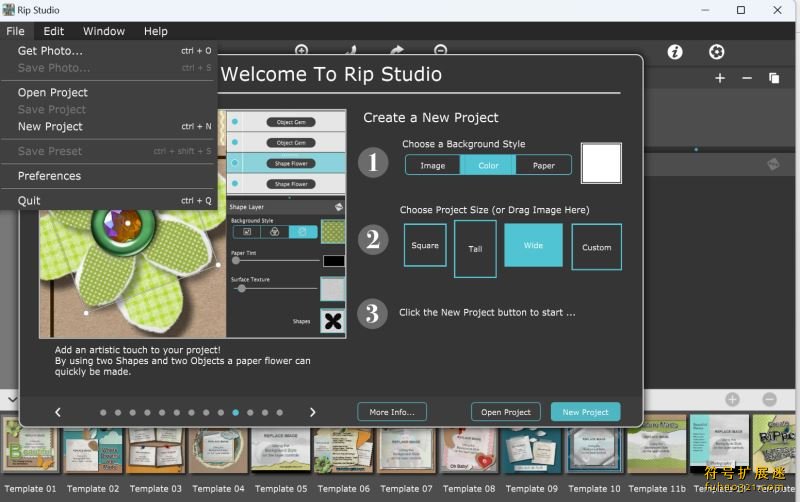Click the New Project button
The height and width of the screenshot is (502, 800).
point(585,412)
